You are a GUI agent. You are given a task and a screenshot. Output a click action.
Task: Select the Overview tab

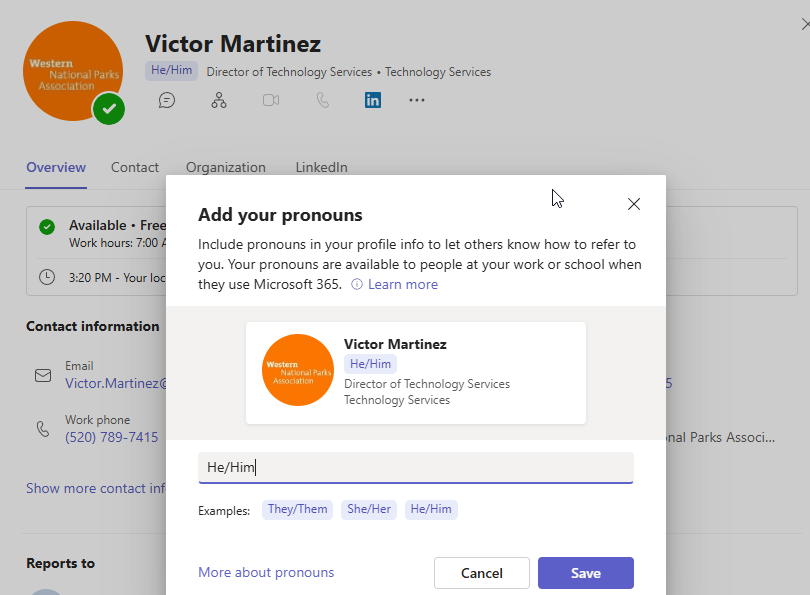click(x=56, y=167)
